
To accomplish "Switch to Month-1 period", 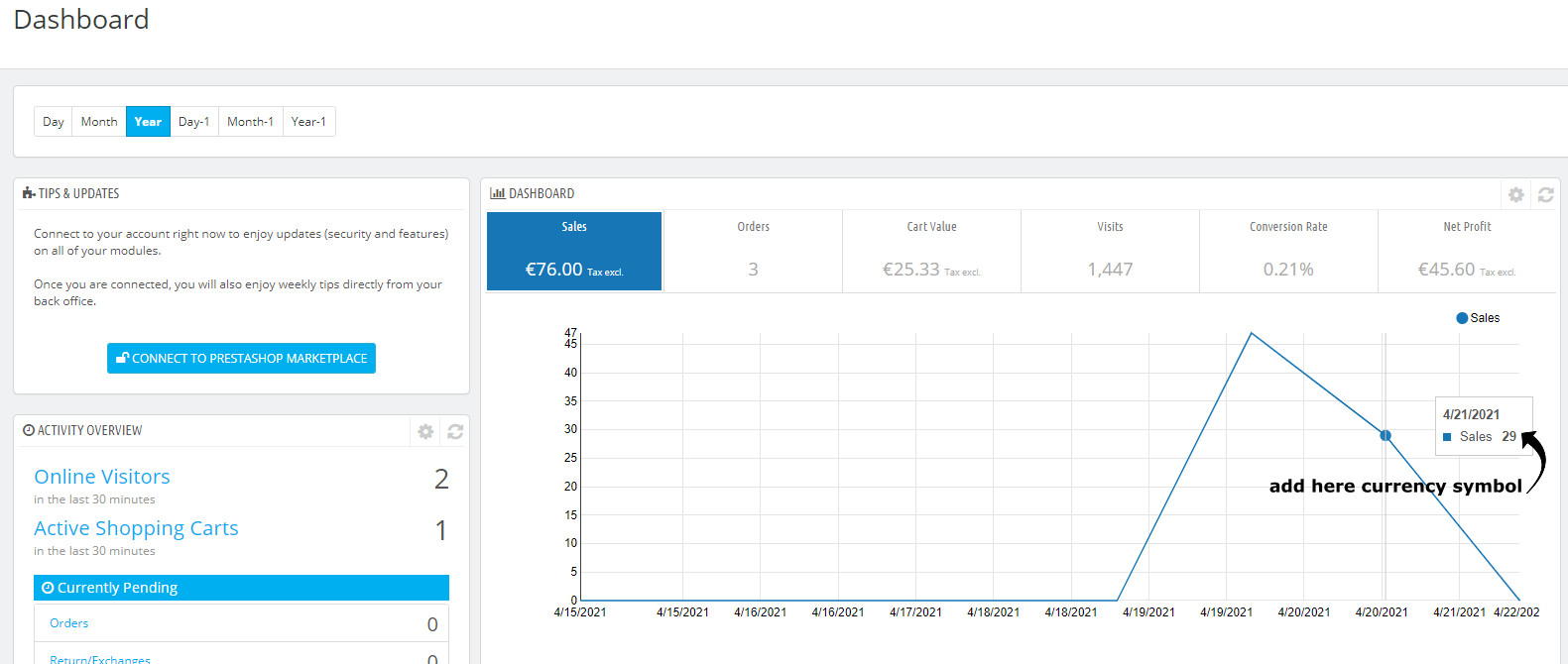I will tap(250, 122).
